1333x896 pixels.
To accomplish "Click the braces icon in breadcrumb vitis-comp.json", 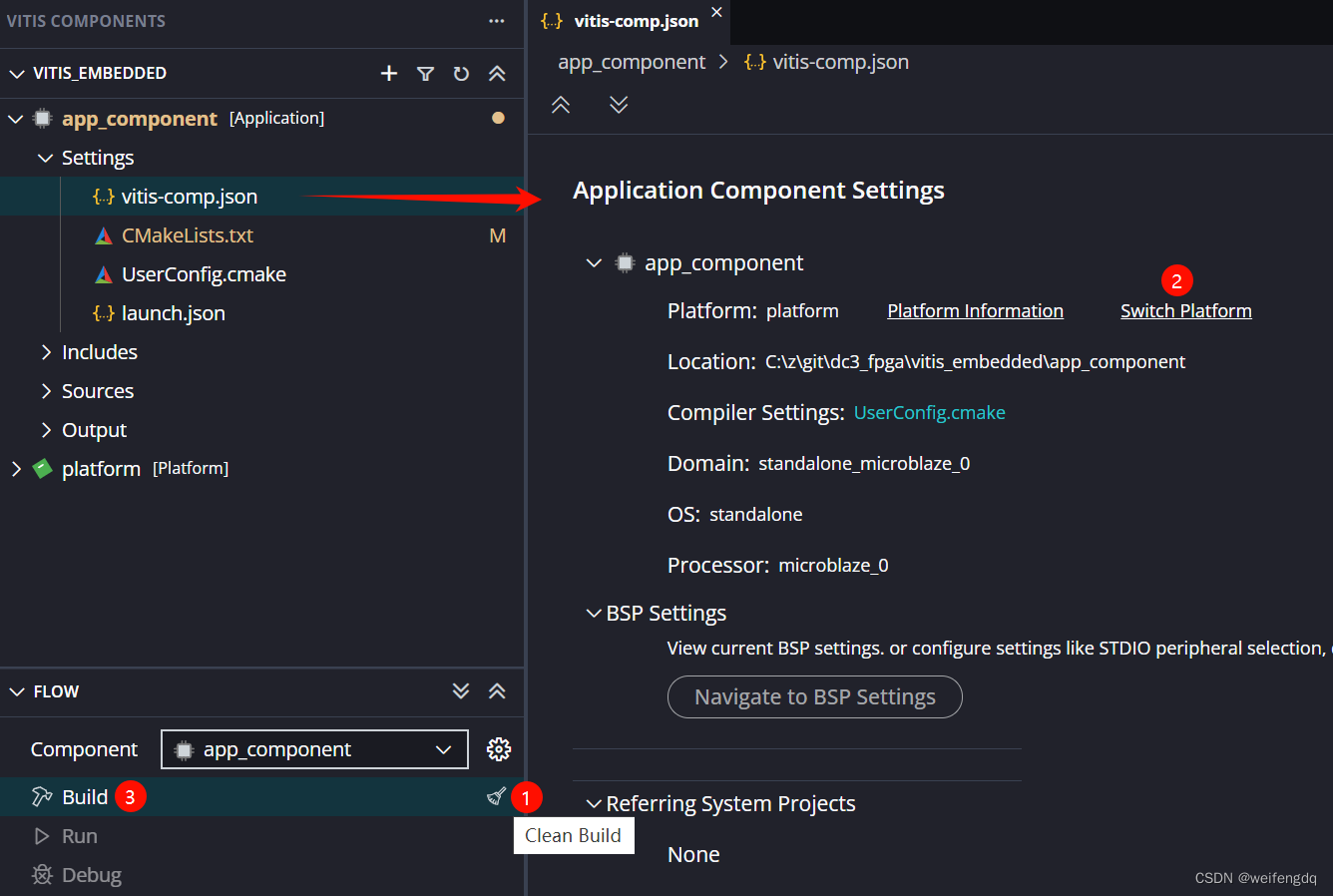I will pyautogui.click(x=755, y=62).
